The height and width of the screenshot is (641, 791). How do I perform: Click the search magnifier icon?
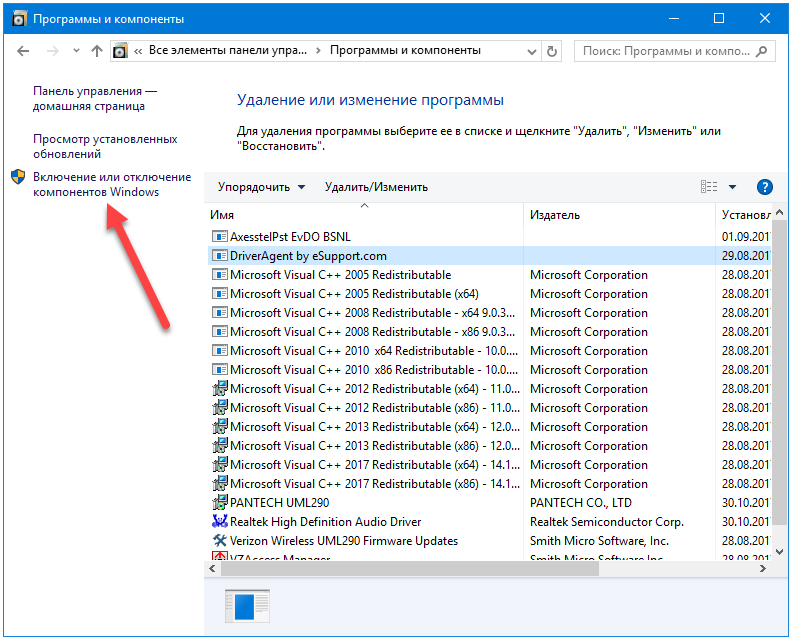(761, 50)
